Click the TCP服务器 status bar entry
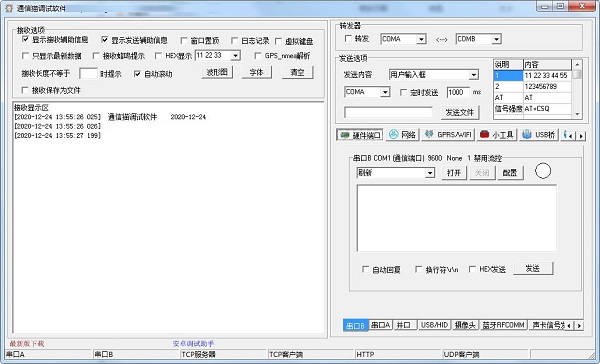This screenshot has width=600, height=364. [x=224, y=354]
